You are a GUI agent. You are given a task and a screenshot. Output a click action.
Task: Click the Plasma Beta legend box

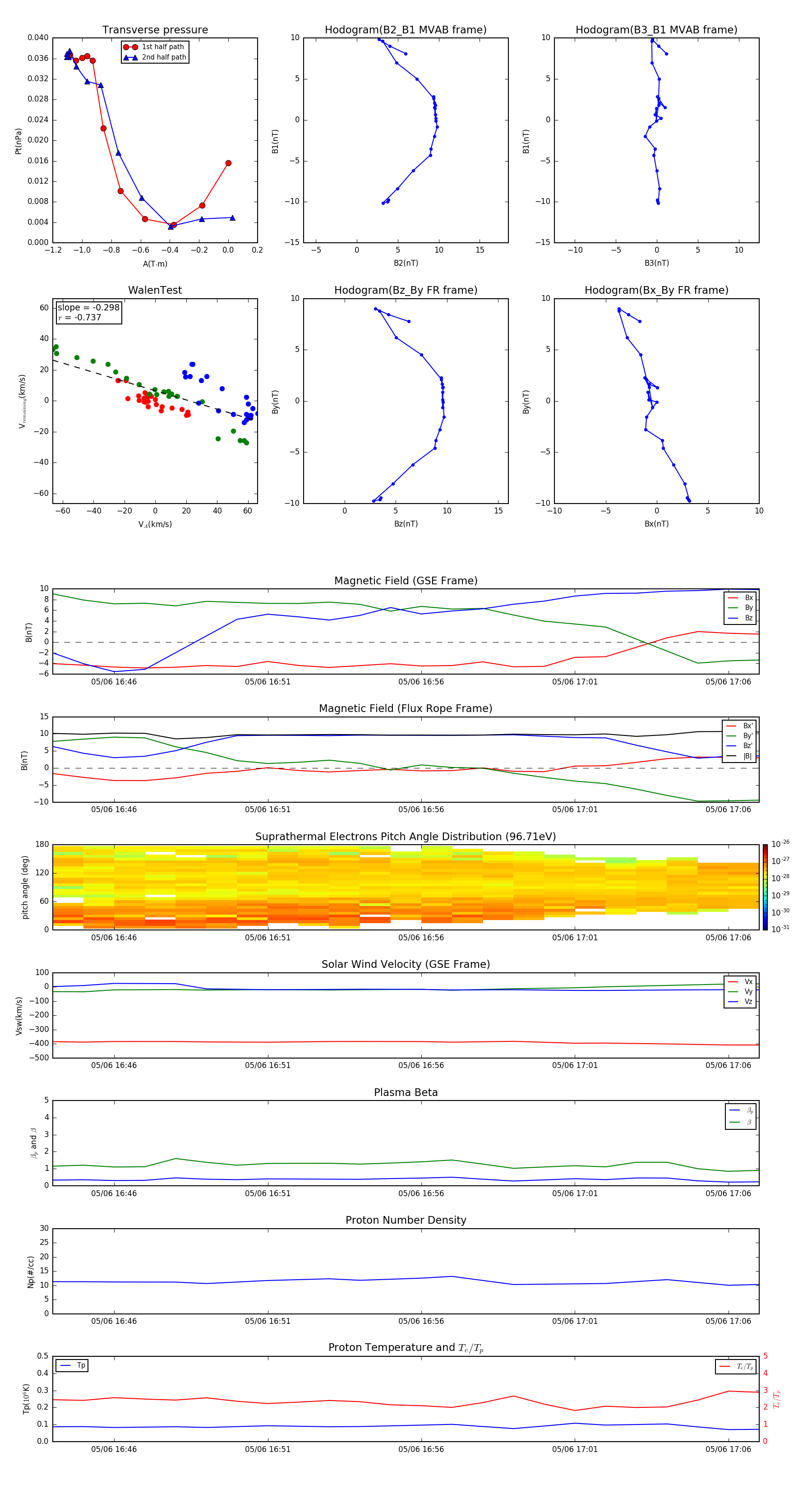click(x=740, y=1116)
